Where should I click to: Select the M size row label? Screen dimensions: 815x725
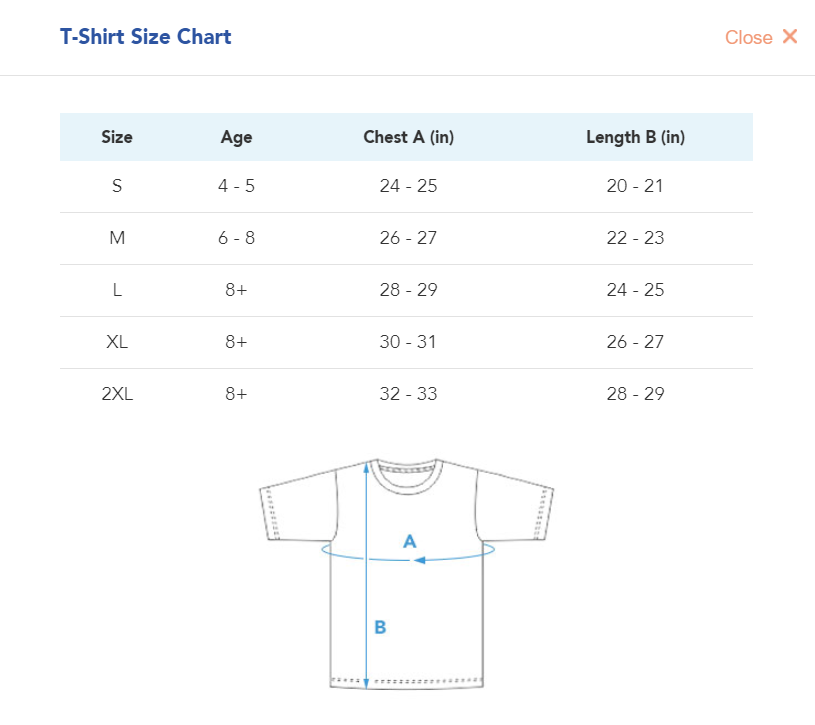point(117,238)
